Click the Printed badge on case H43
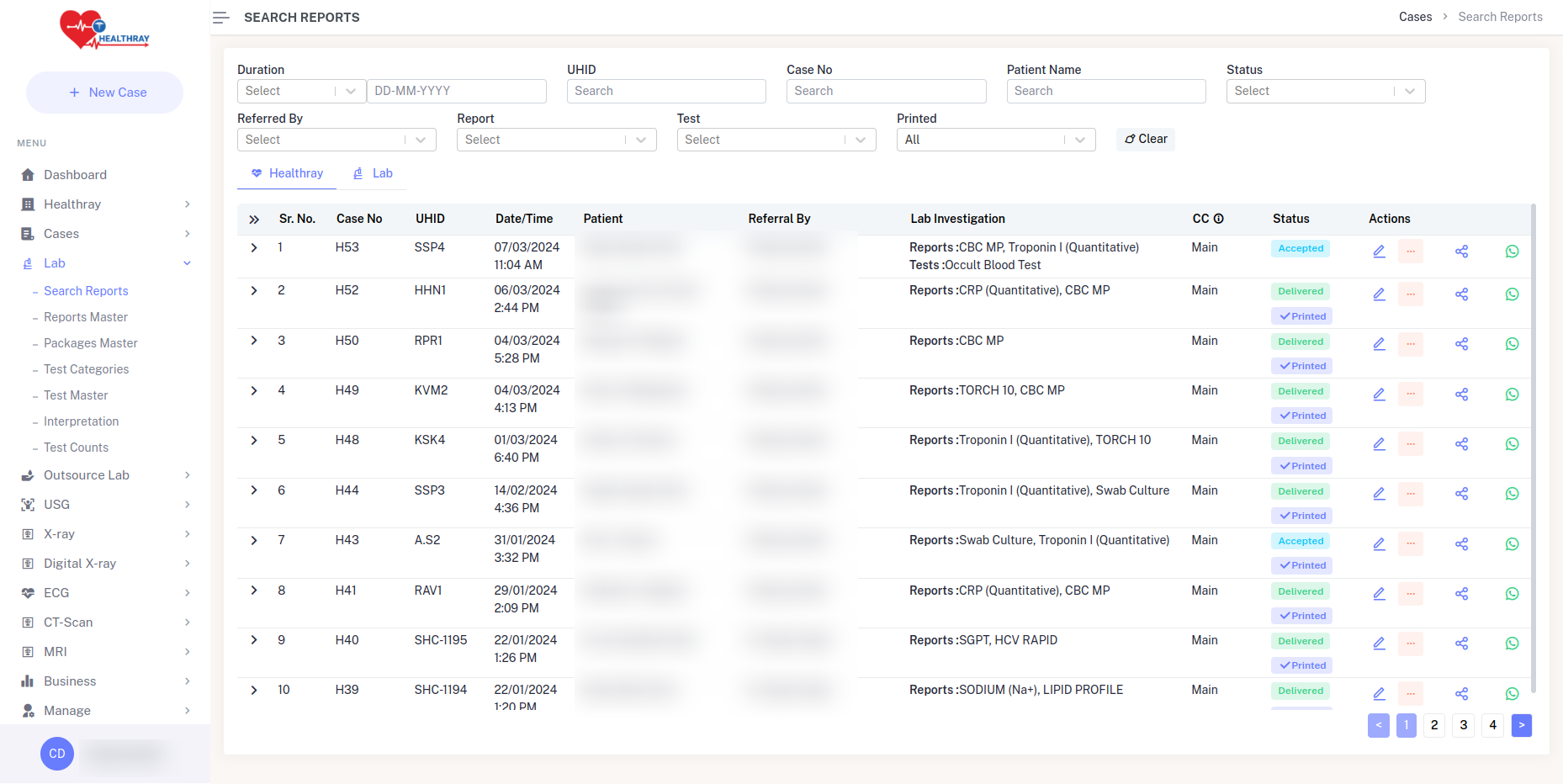This screenshot has width=1563, height=784. coord(1301,564)
